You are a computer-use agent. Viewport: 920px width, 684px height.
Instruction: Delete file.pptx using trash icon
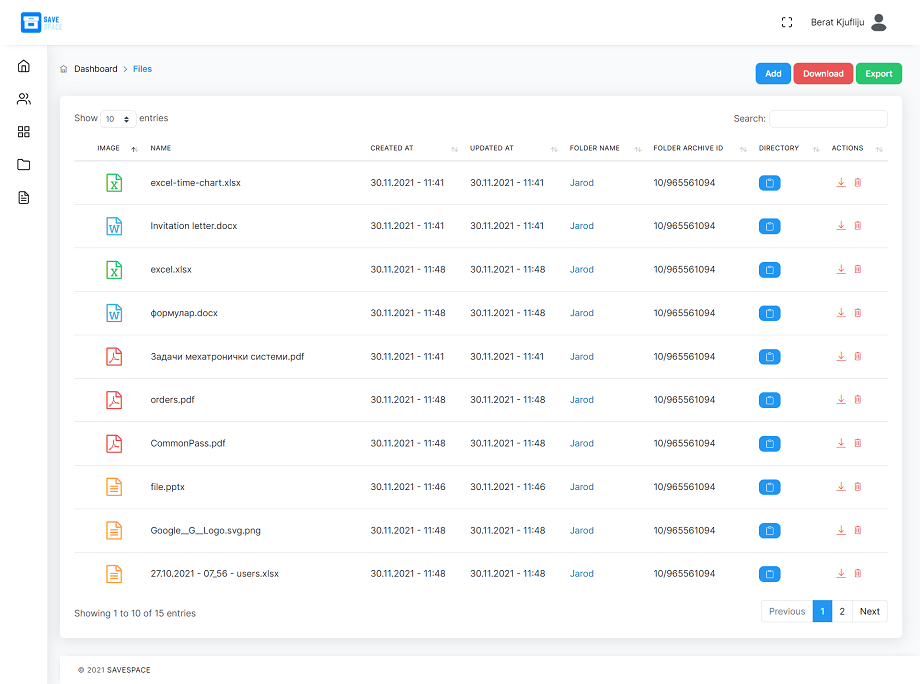(858, 487)
